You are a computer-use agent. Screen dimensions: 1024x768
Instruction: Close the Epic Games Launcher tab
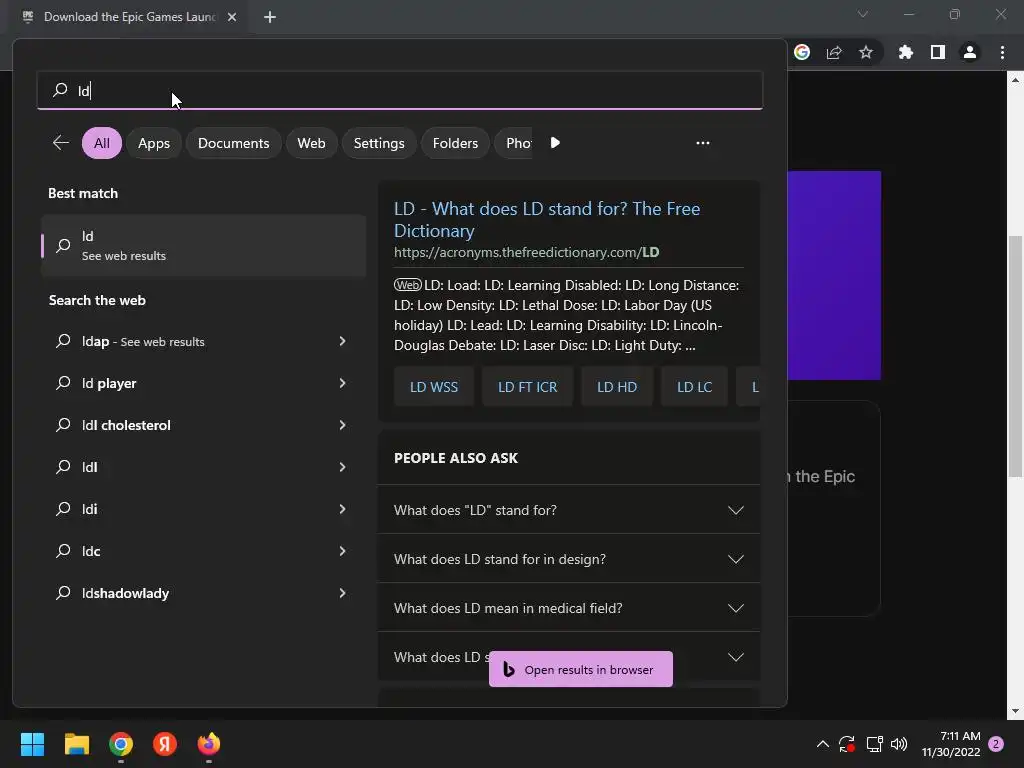click(x=232, y=17)
